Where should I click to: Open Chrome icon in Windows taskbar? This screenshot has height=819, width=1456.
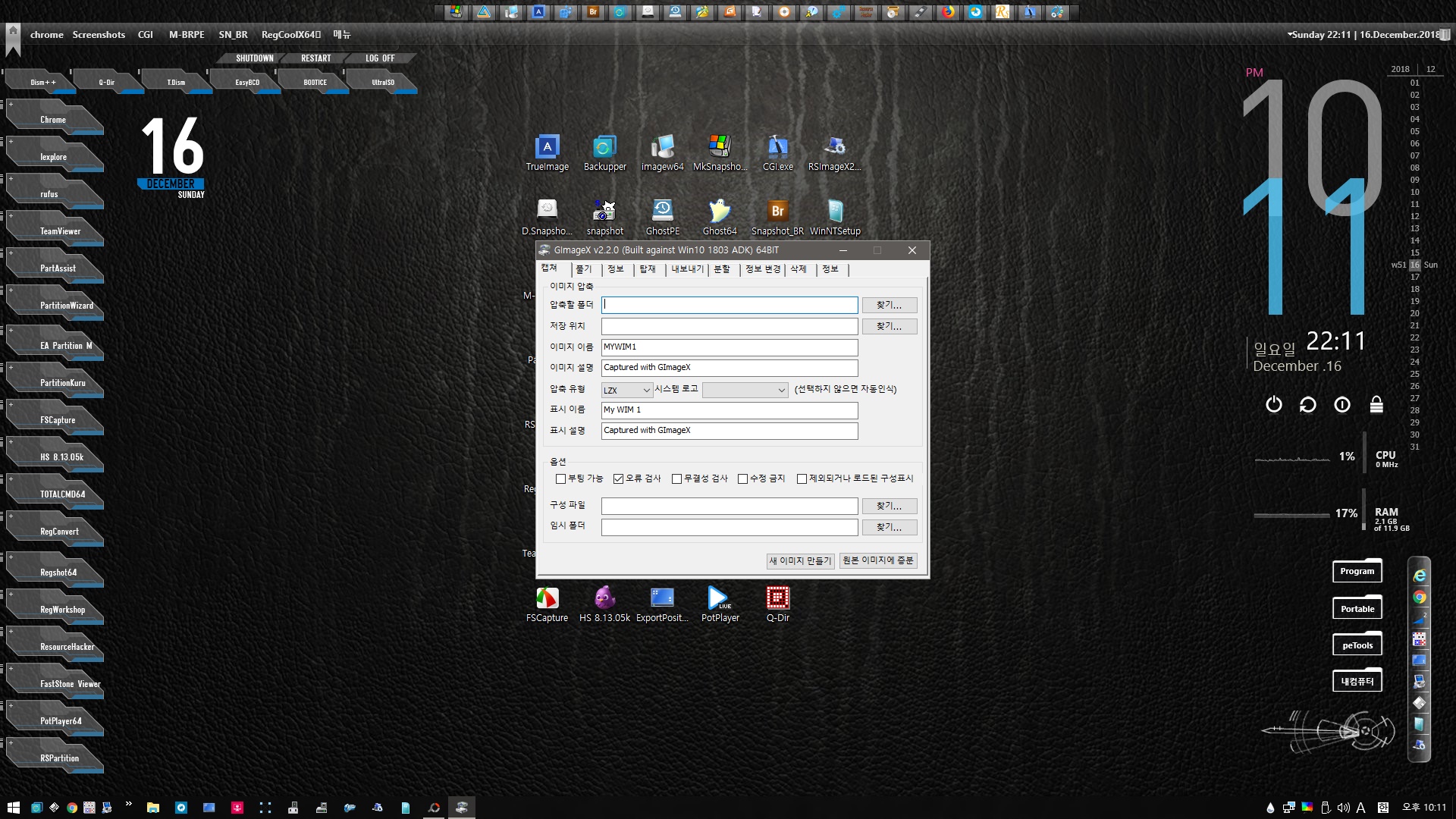[71, 808]
